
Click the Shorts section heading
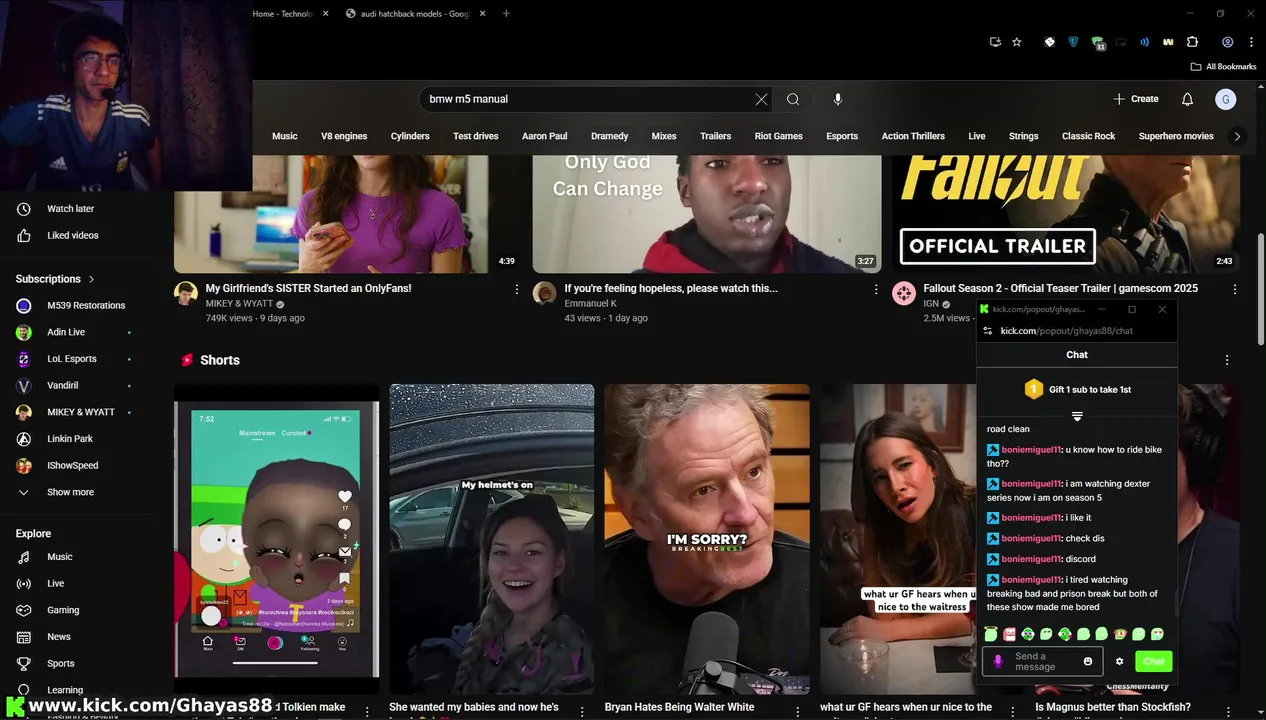click(220, 360)
